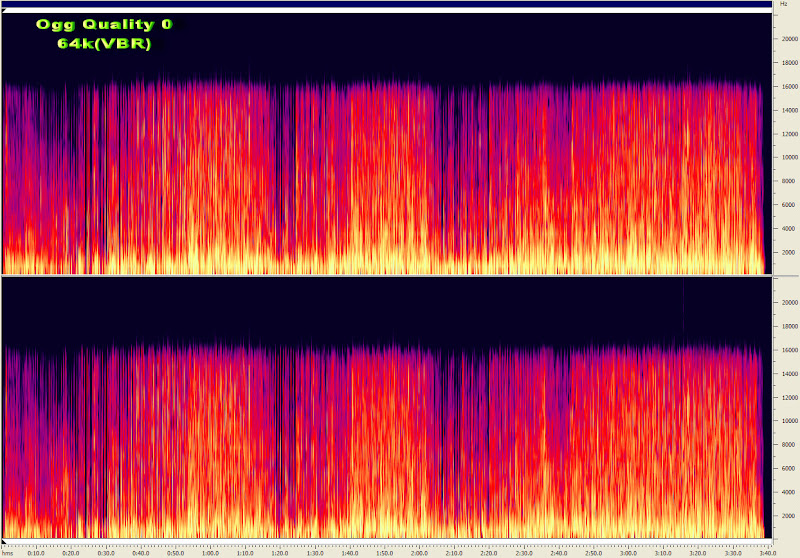This screenshot has width=800, height=558.
Task: Select 0:30.0 on the time ruler
Action: [105, 552]
